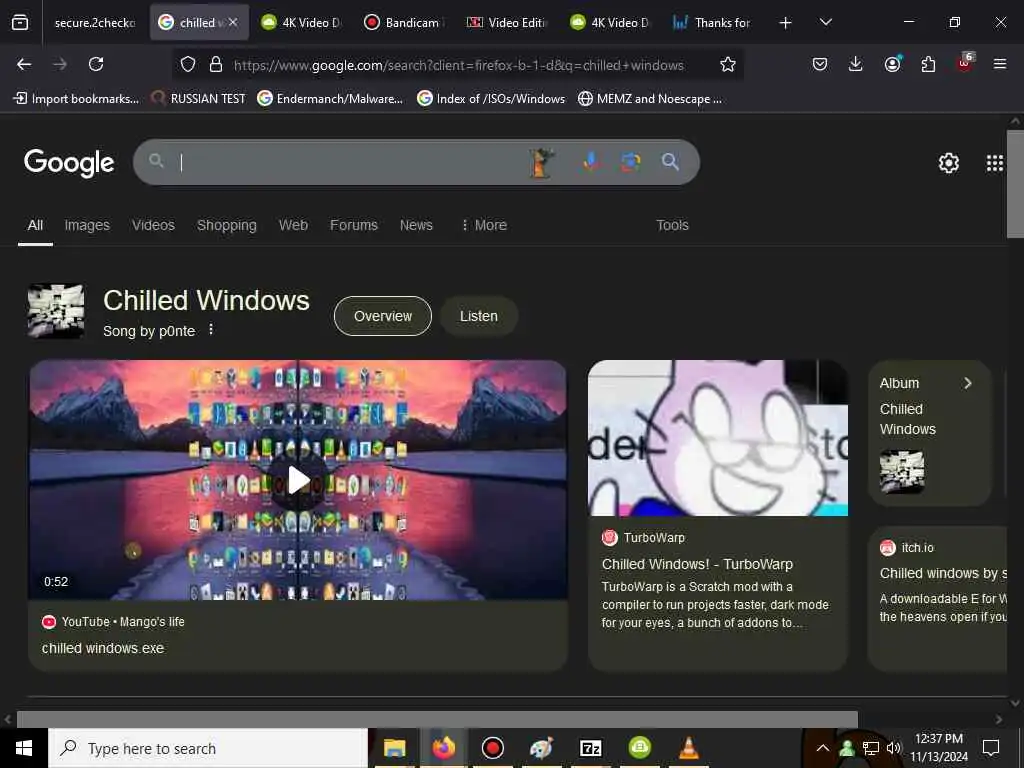The width and height of the screenshot is (1024, 768).
Task: Open Google apps grid
Action: click(994, 163)
